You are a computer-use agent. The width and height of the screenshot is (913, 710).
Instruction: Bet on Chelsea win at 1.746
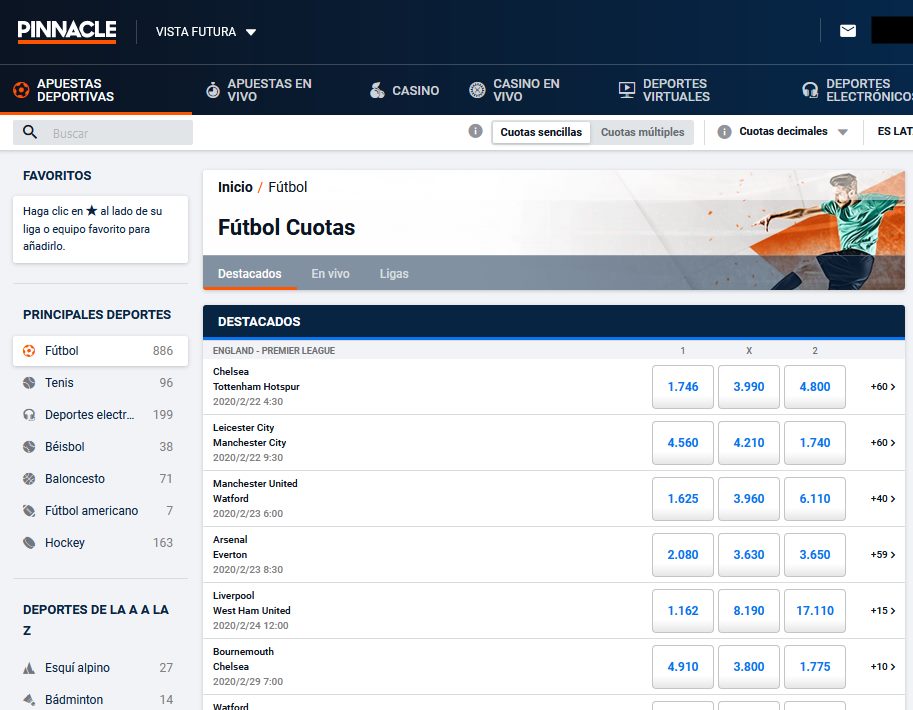[682, 387]
